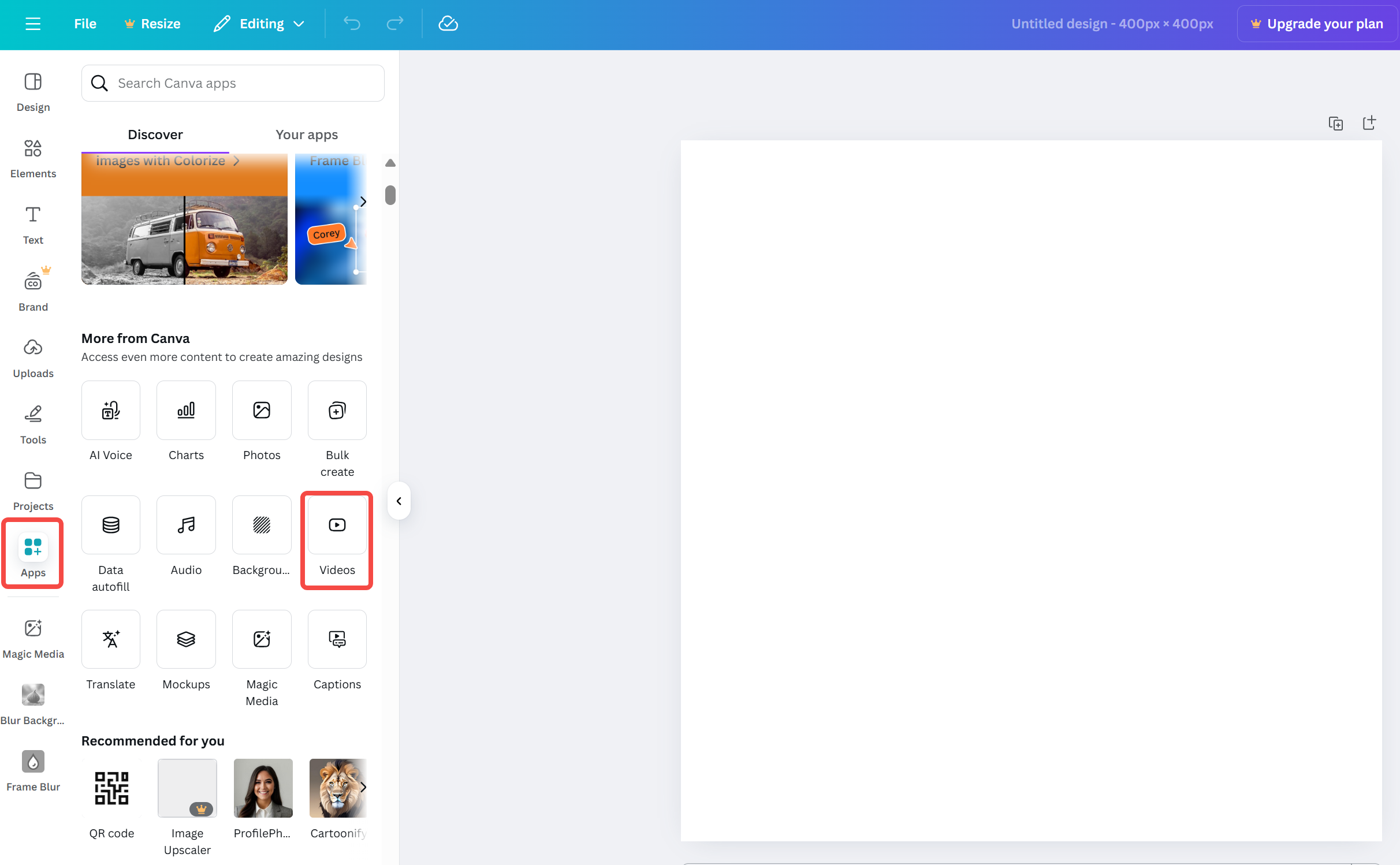Open the Tools panel
The image size is (1400, 865).
(x=32, y=423)
